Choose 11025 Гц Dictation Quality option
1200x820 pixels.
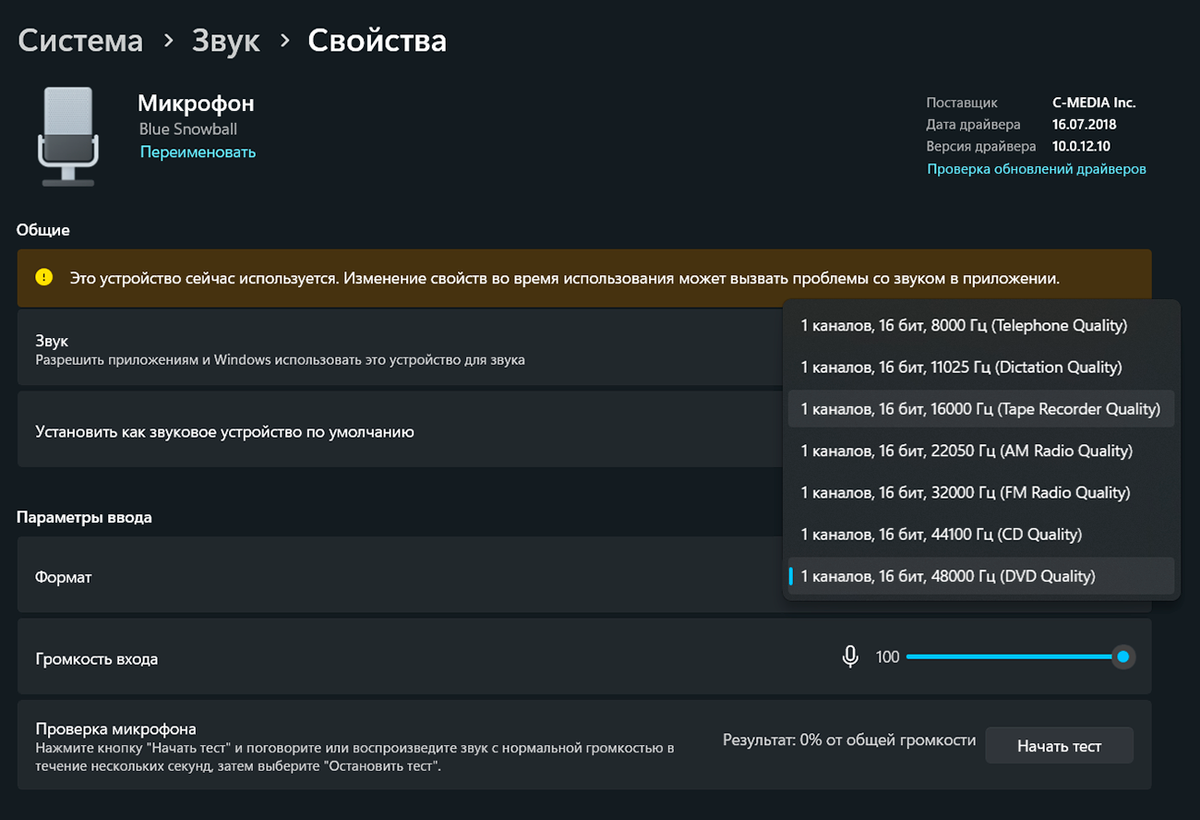pos(961,367)
